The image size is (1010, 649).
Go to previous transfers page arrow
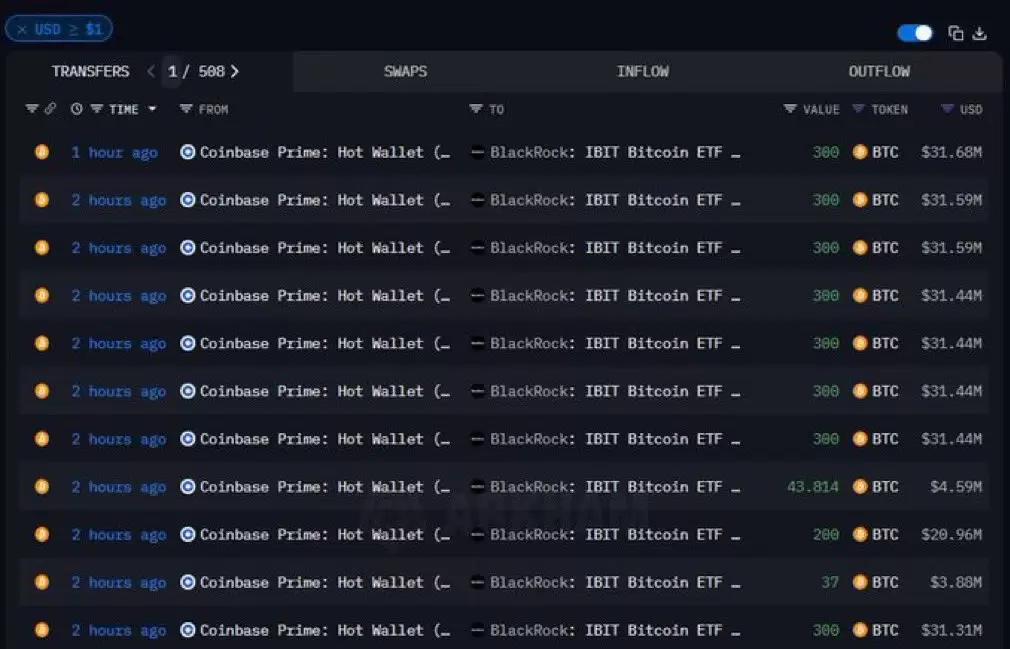pyautogui.click(x=151, y=71)
